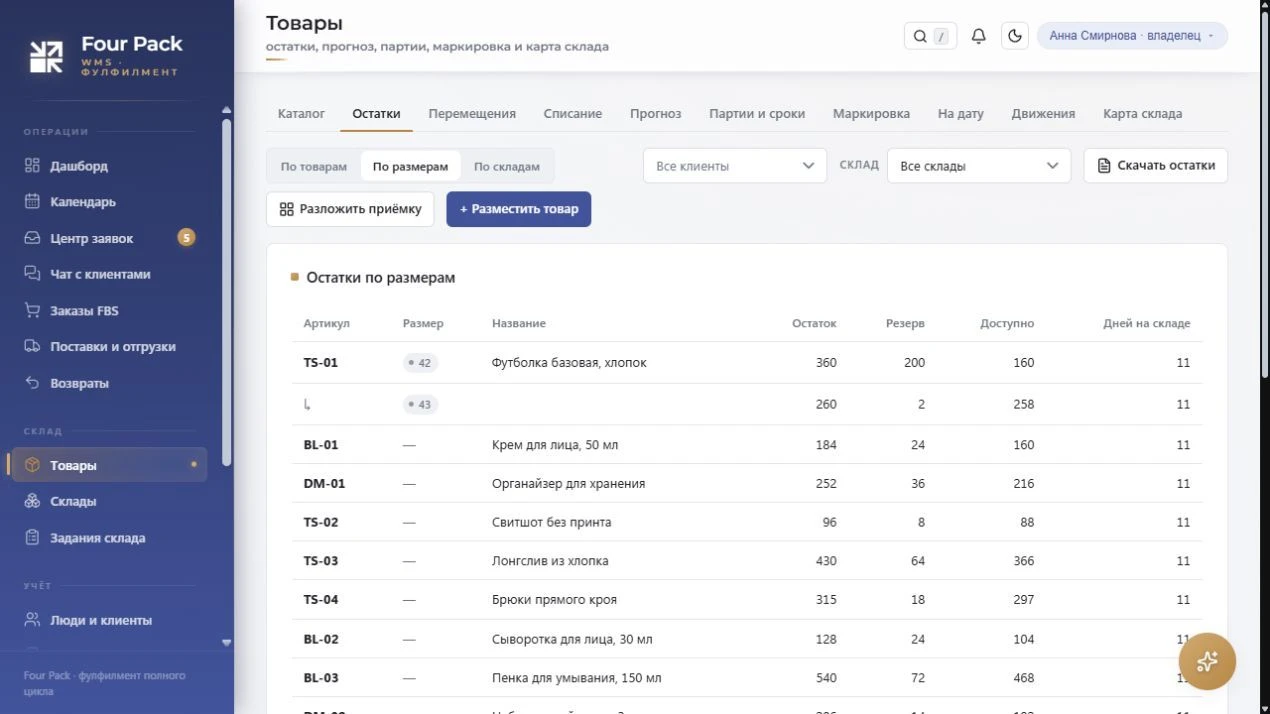Viewport: 1270px width, 714px height.
Task: Click the Товары box icon
Action: coord(32,465)
